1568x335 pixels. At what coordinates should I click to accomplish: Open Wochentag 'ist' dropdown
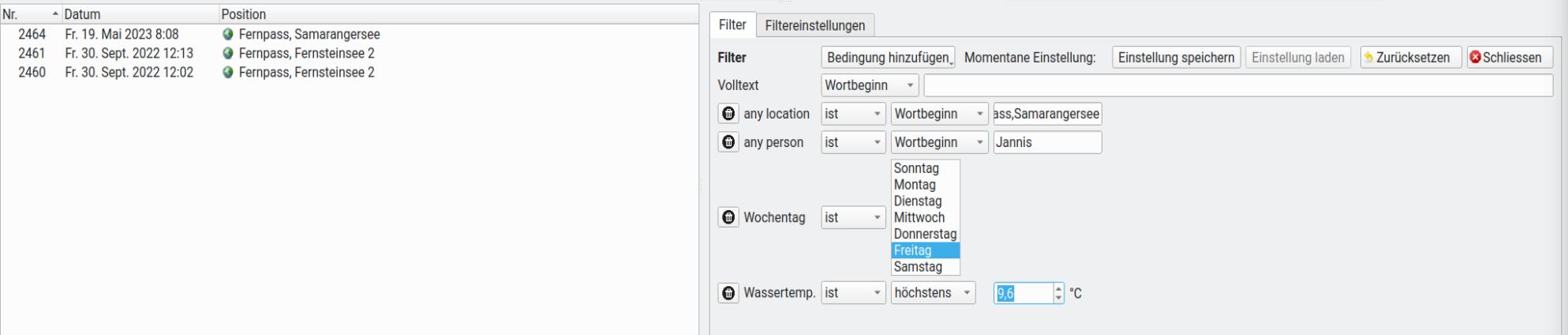tap(853, 217)
